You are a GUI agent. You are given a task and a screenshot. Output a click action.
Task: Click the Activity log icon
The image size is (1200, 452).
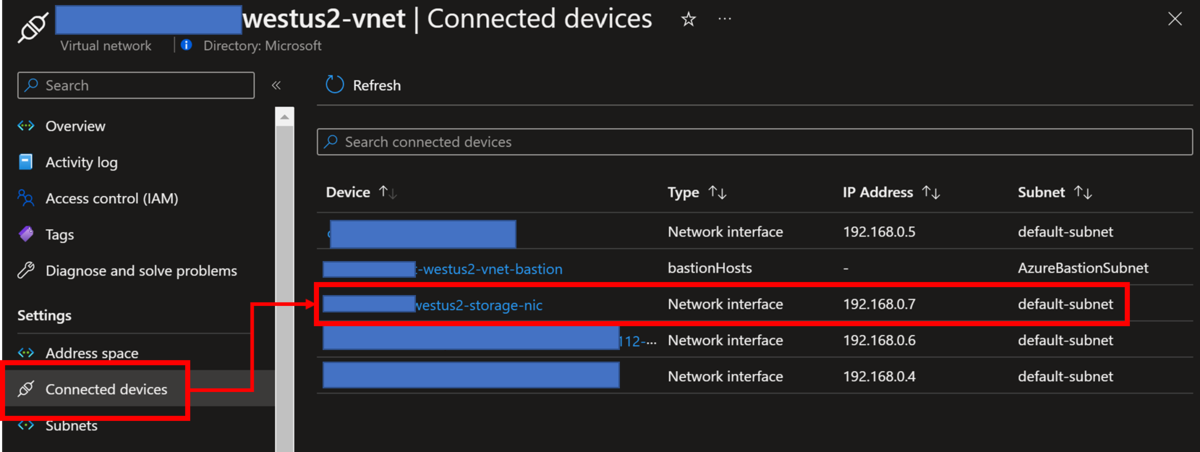(26, 162)
